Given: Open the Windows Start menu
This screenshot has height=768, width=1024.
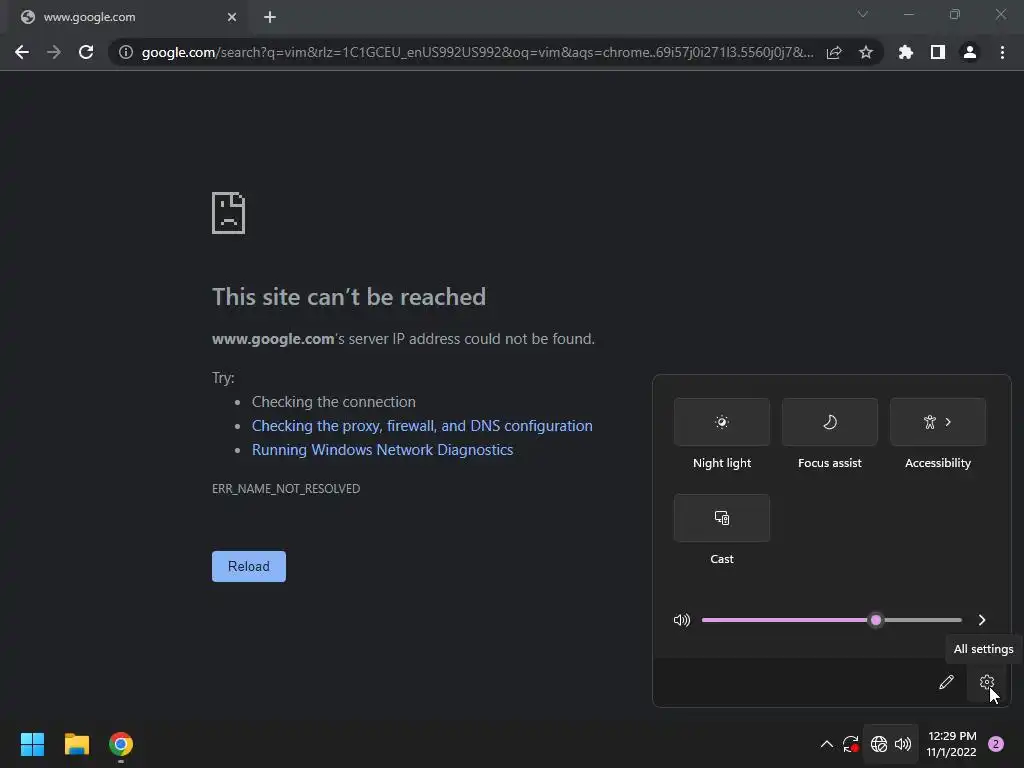Looking at the screenshot, I should click(x=32, y=744).
